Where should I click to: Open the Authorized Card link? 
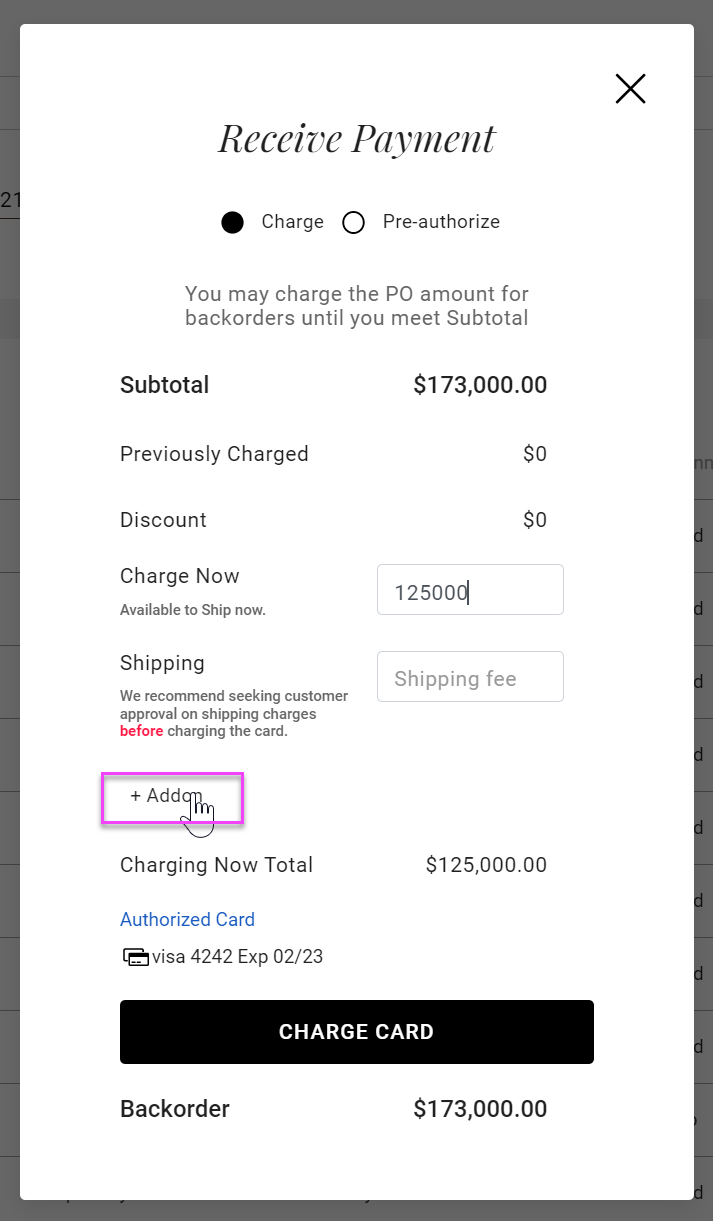[187, 919]
